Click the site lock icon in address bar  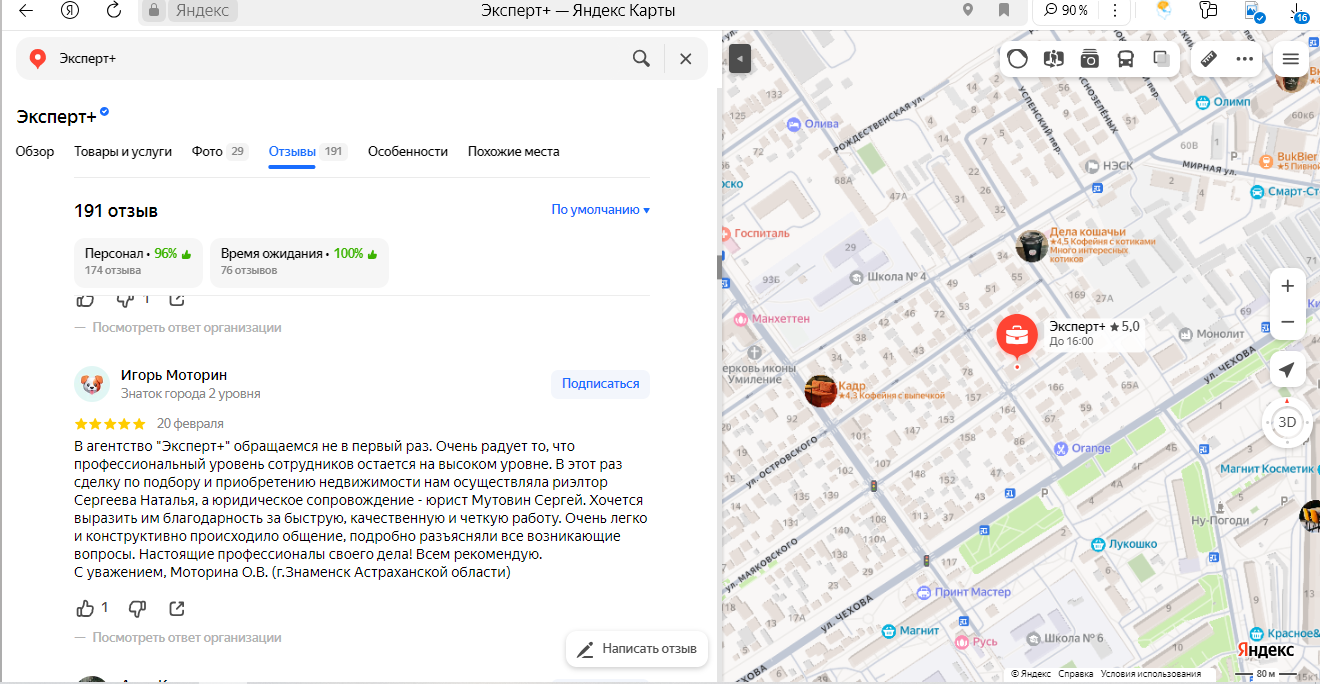coord(154,11)
